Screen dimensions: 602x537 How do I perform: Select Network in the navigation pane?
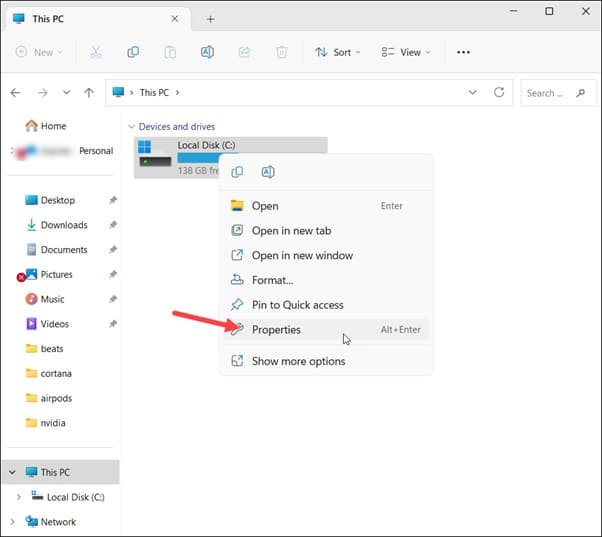coord(51,522)
